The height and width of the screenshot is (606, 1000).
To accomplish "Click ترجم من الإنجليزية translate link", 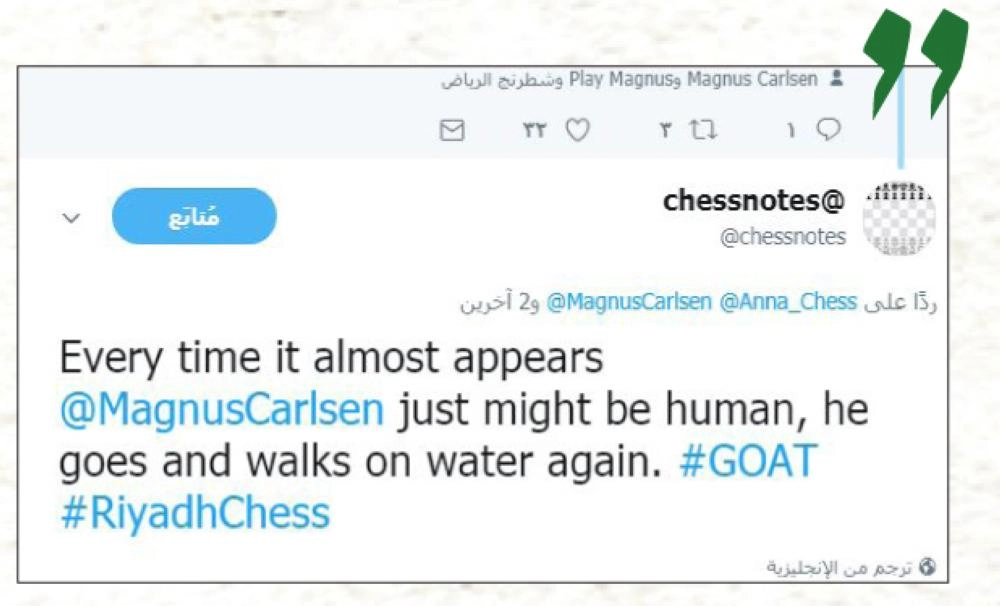I will (x=839, y=567).
